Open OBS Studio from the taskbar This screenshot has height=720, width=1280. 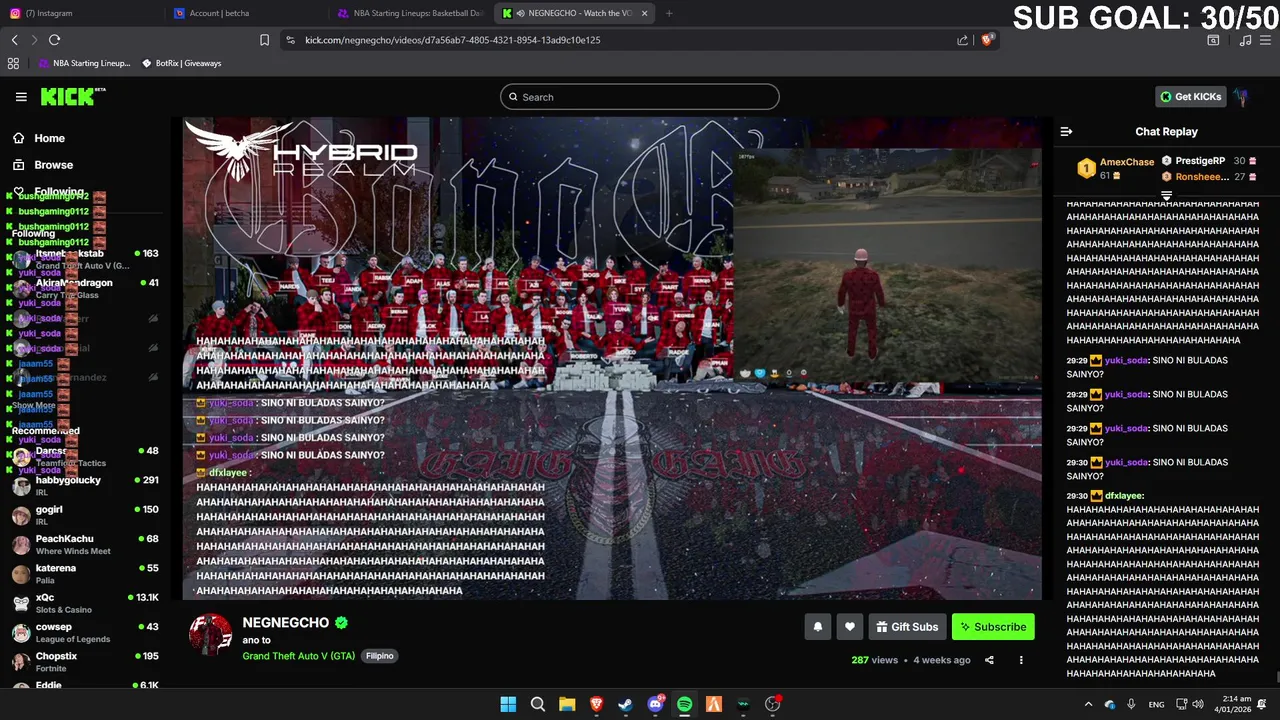click(x=772, y=704)
